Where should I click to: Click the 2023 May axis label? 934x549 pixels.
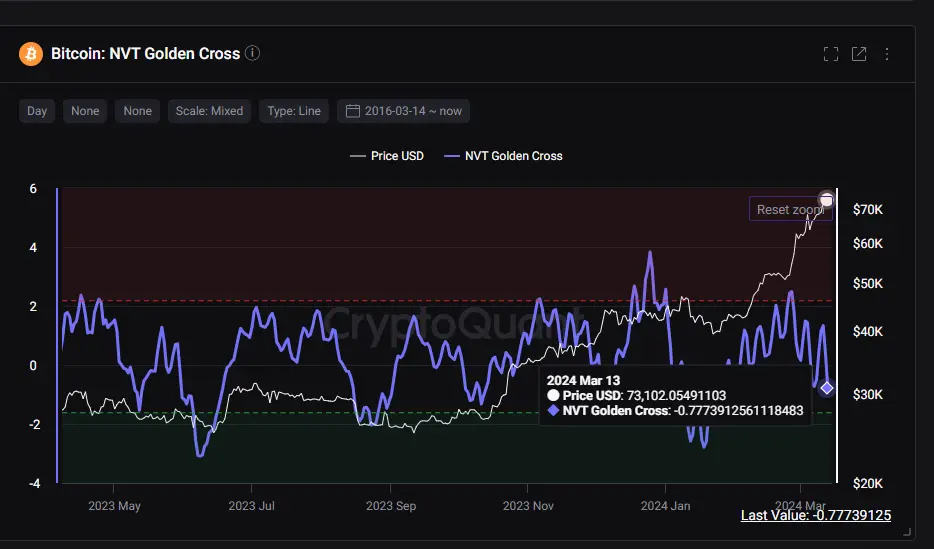(x=114, y=506)
